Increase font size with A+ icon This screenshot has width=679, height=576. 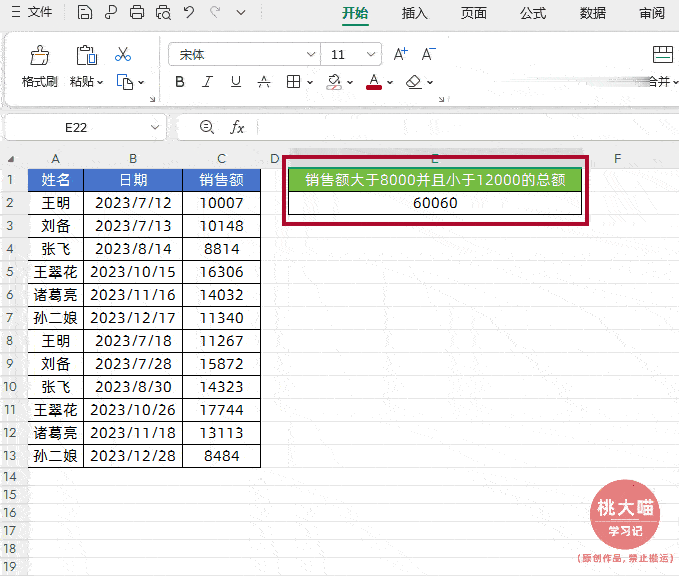coord(401,54)
